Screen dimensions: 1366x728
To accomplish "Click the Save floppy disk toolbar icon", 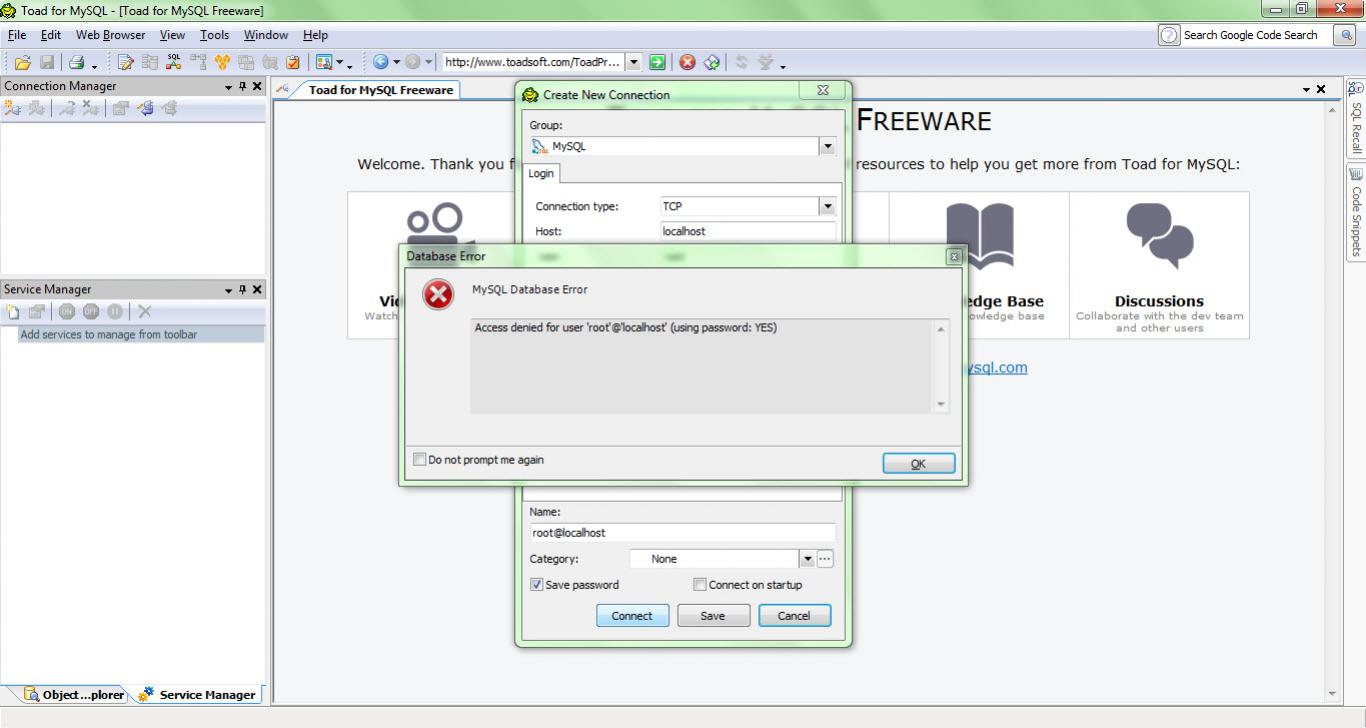I will [x=46, y=62].
